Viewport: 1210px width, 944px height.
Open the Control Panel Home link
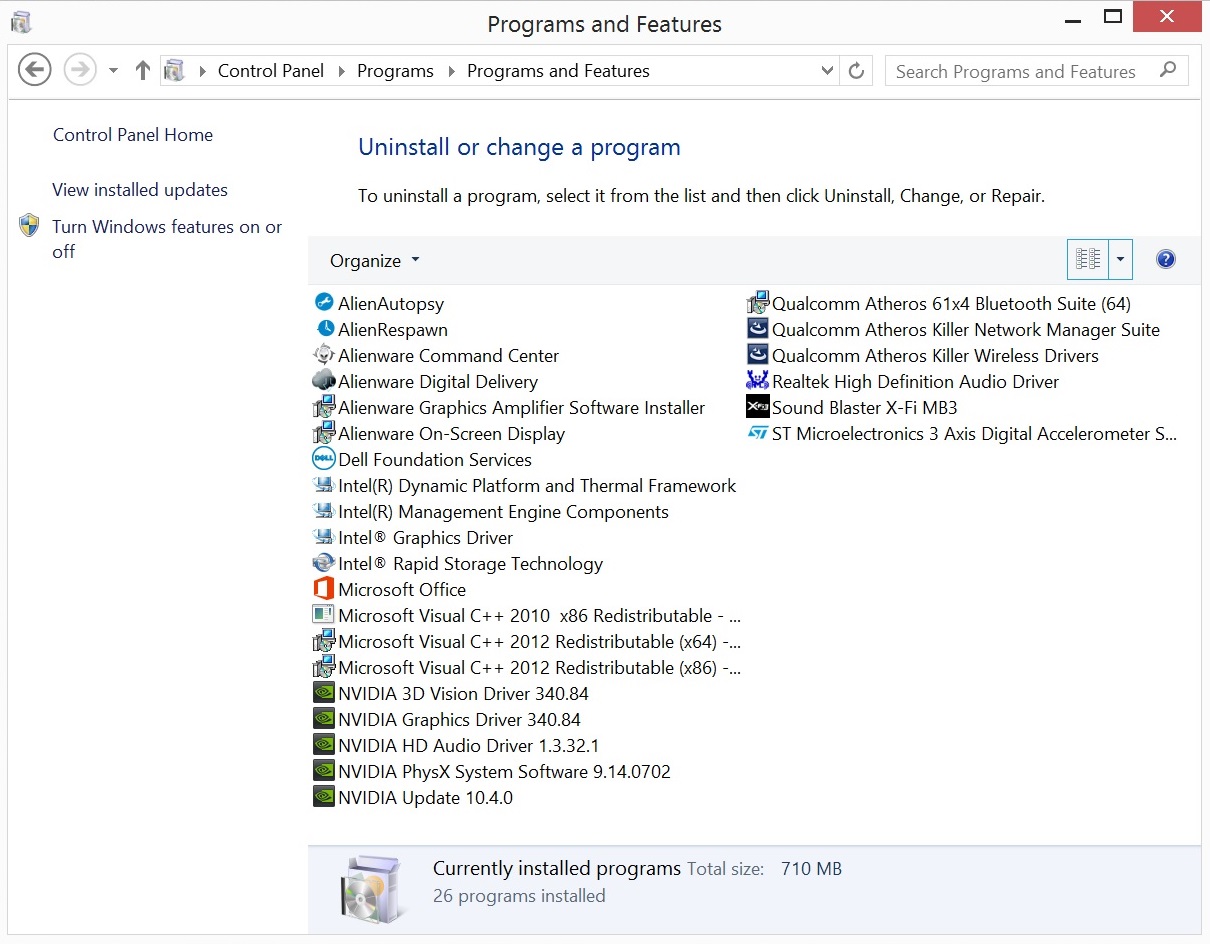click(133, 135)
